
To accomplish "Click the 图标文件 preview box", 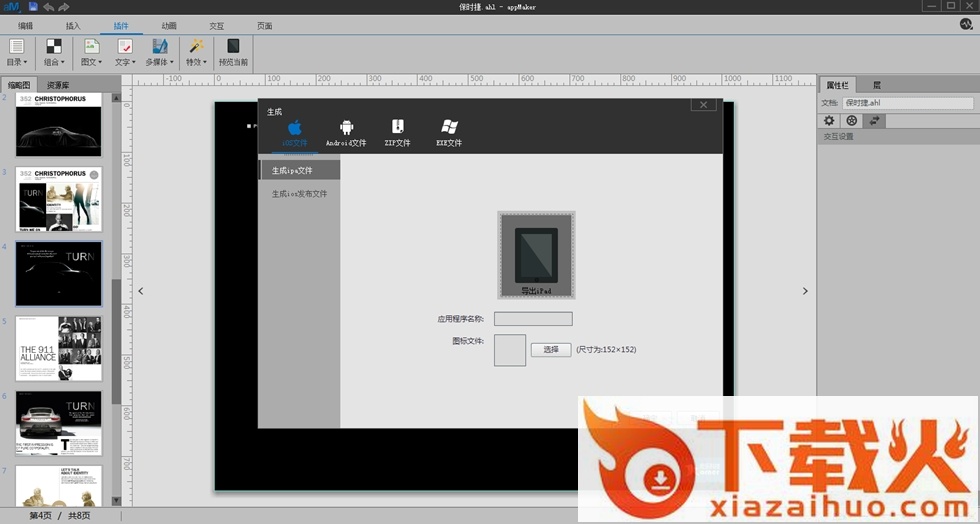I will click(510, 350).
